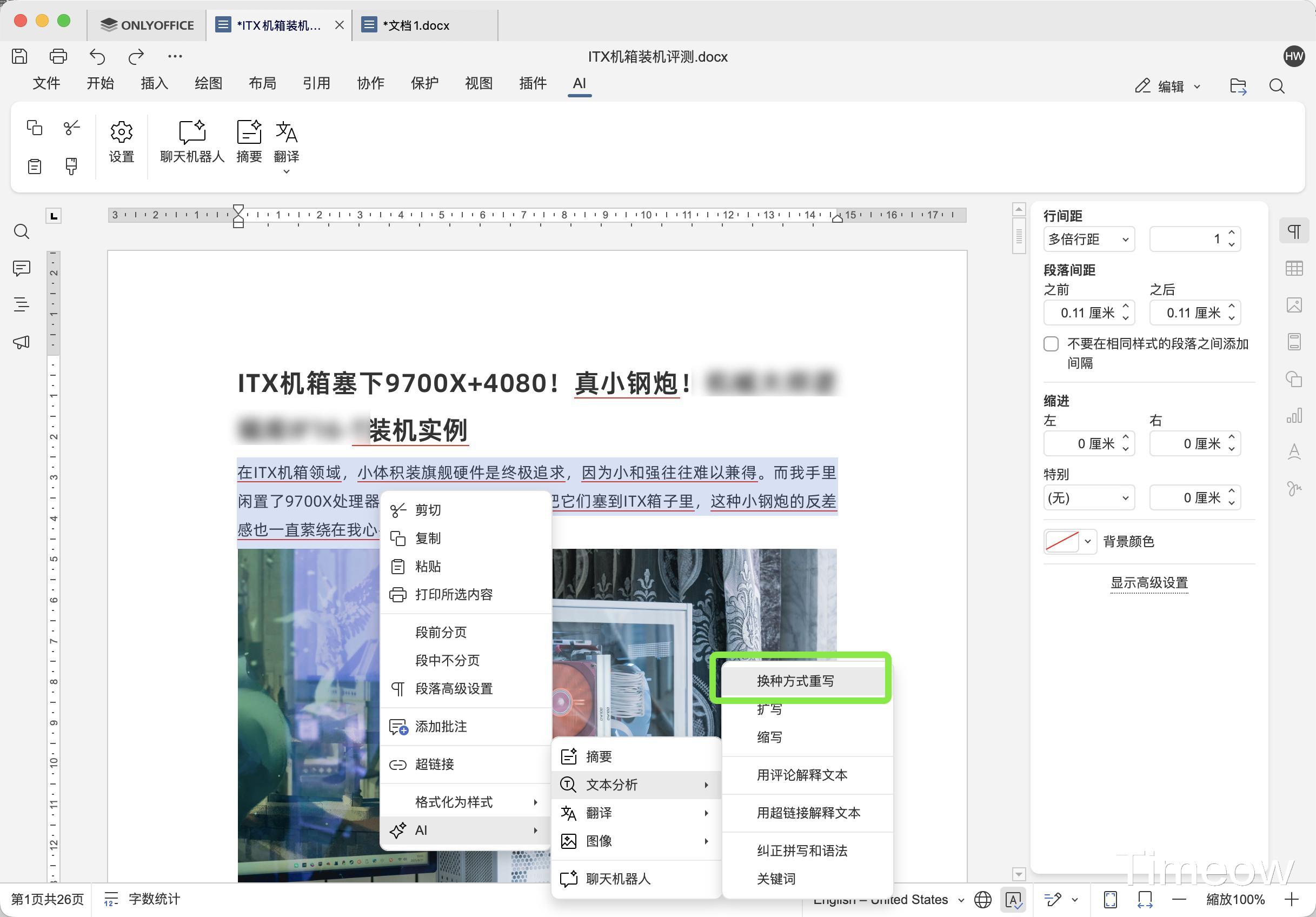
Task: Open the 多倍行距 line spacing dropdown
Action: [1088, 240]
